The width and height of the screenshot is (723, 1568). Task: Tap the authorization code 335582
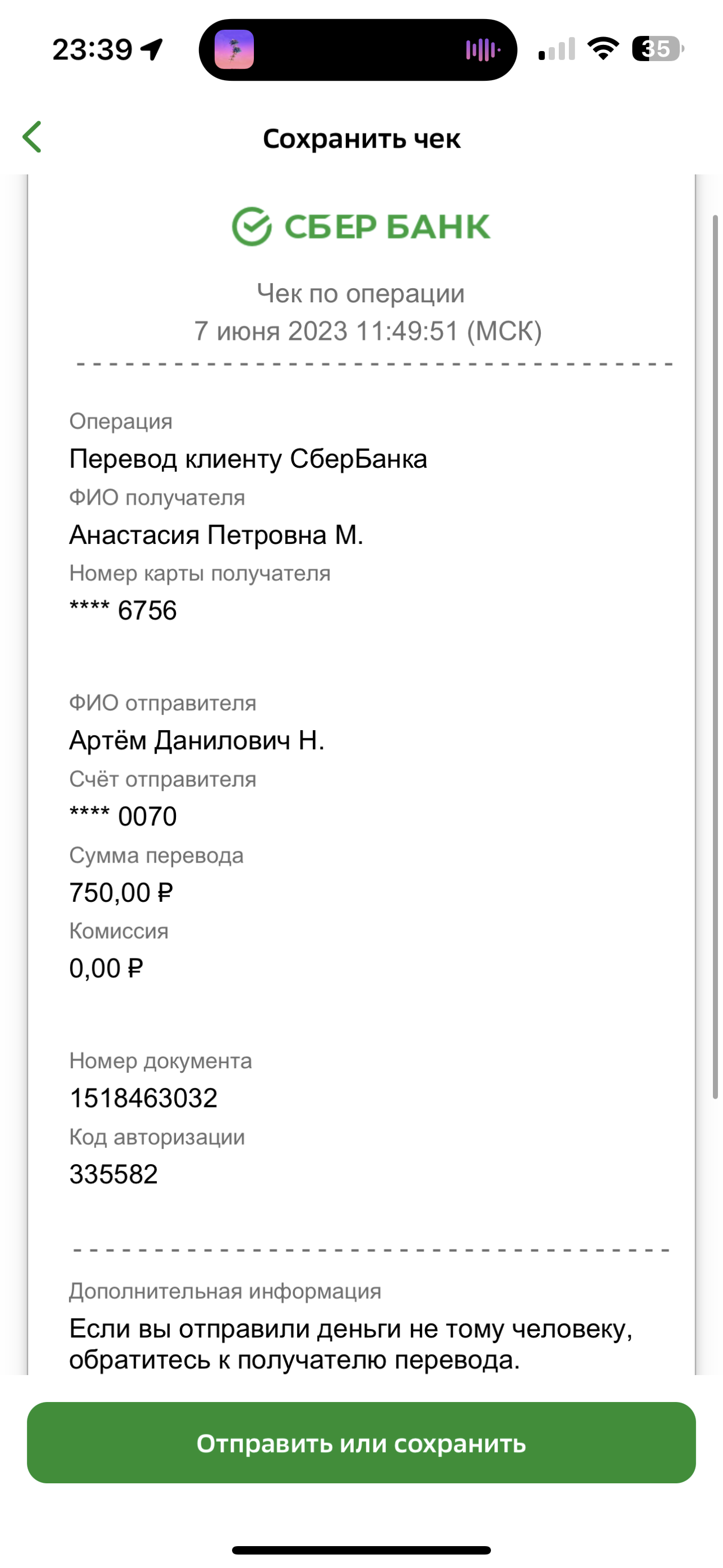pos(114,1174)
